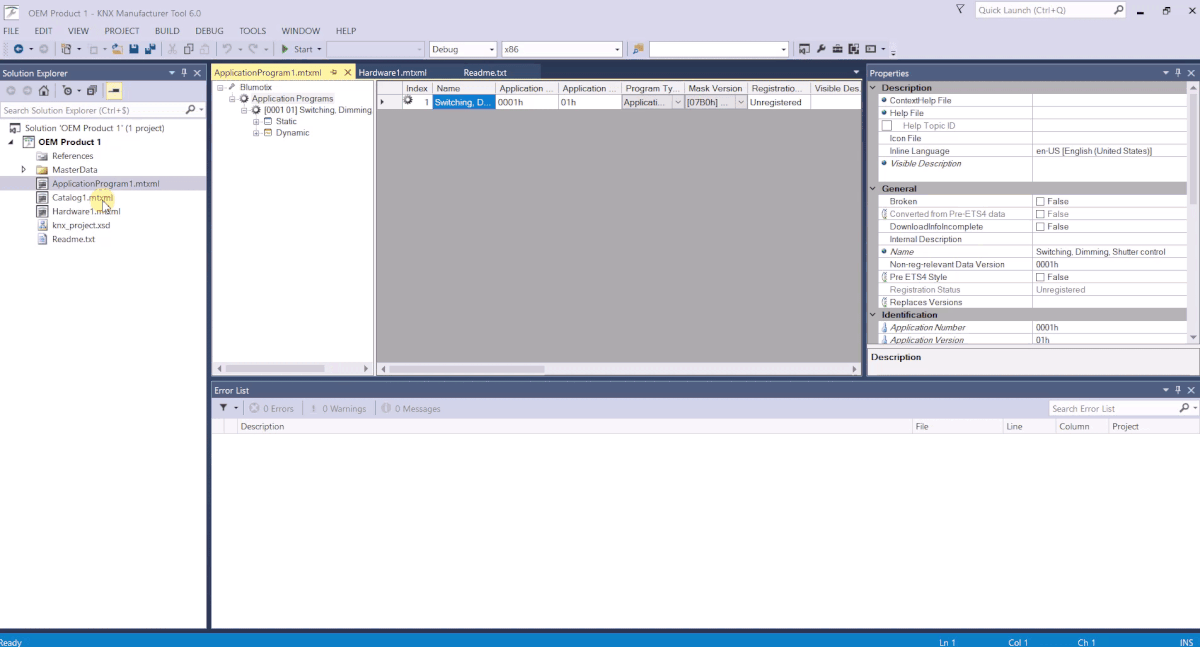
Task: Click the gear icon in grid row 1
Action: pyautogui.click(x=408, y=101)
